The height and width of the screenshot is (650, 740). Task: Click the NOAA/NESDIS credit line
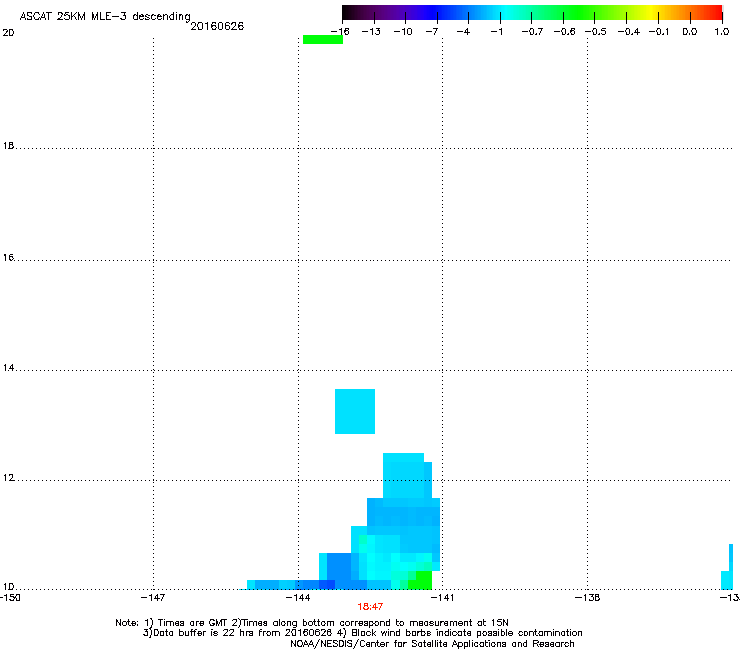[432, 644]
